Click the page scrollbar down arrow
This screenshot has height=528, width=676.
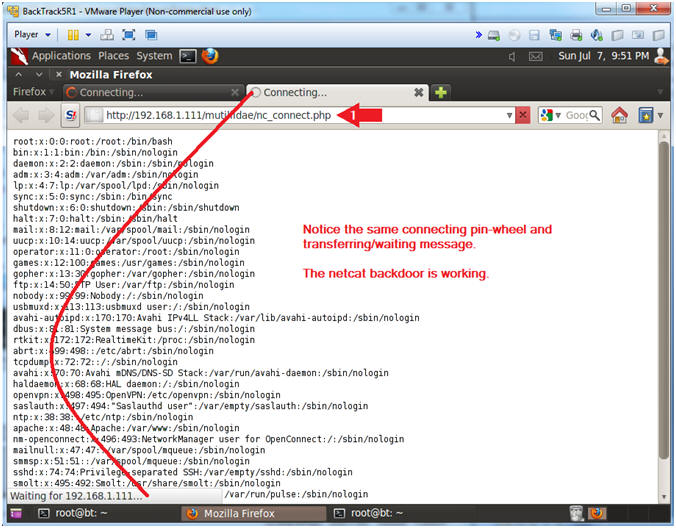click(664, 497)
